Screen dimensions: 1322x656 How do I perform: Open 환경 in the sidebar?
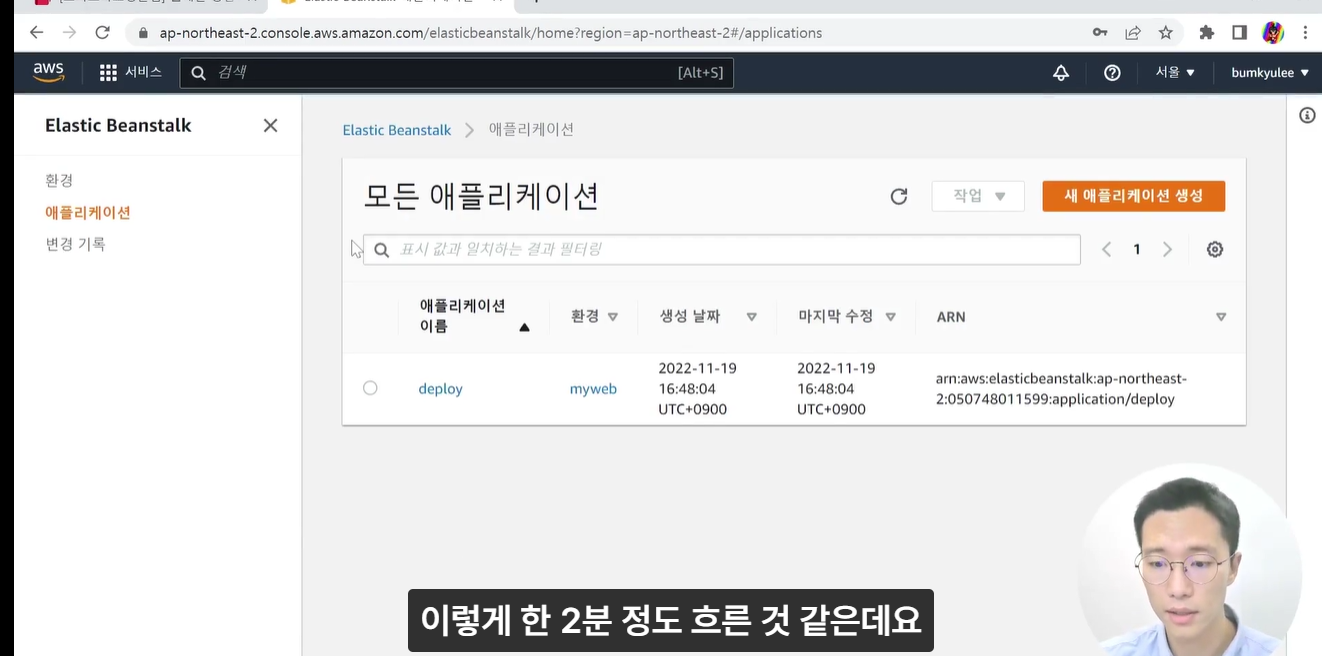pos(59,180)
